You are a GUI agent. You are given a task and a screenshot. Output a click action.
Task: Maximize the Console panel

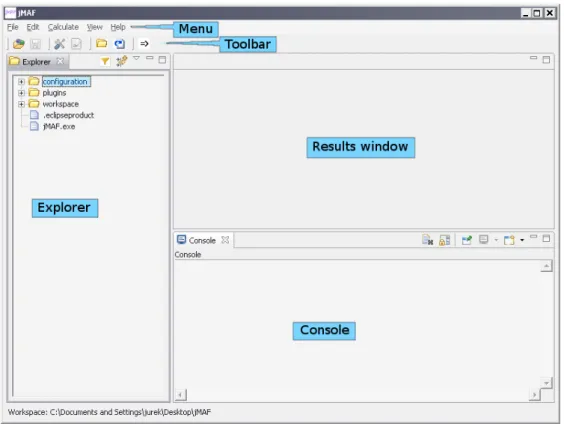point(546,238)
